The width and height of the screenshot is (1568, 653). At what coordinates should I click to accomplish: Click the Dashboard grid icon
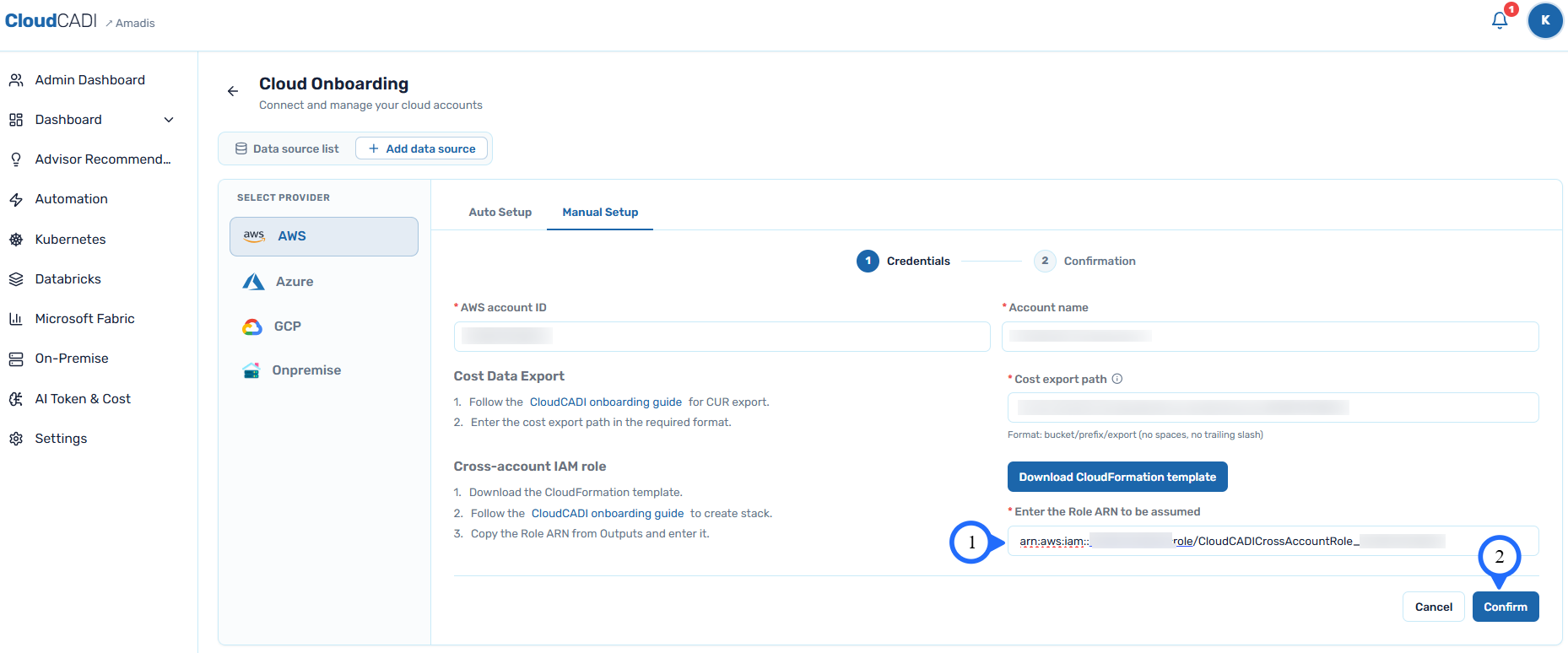(16, 120)
